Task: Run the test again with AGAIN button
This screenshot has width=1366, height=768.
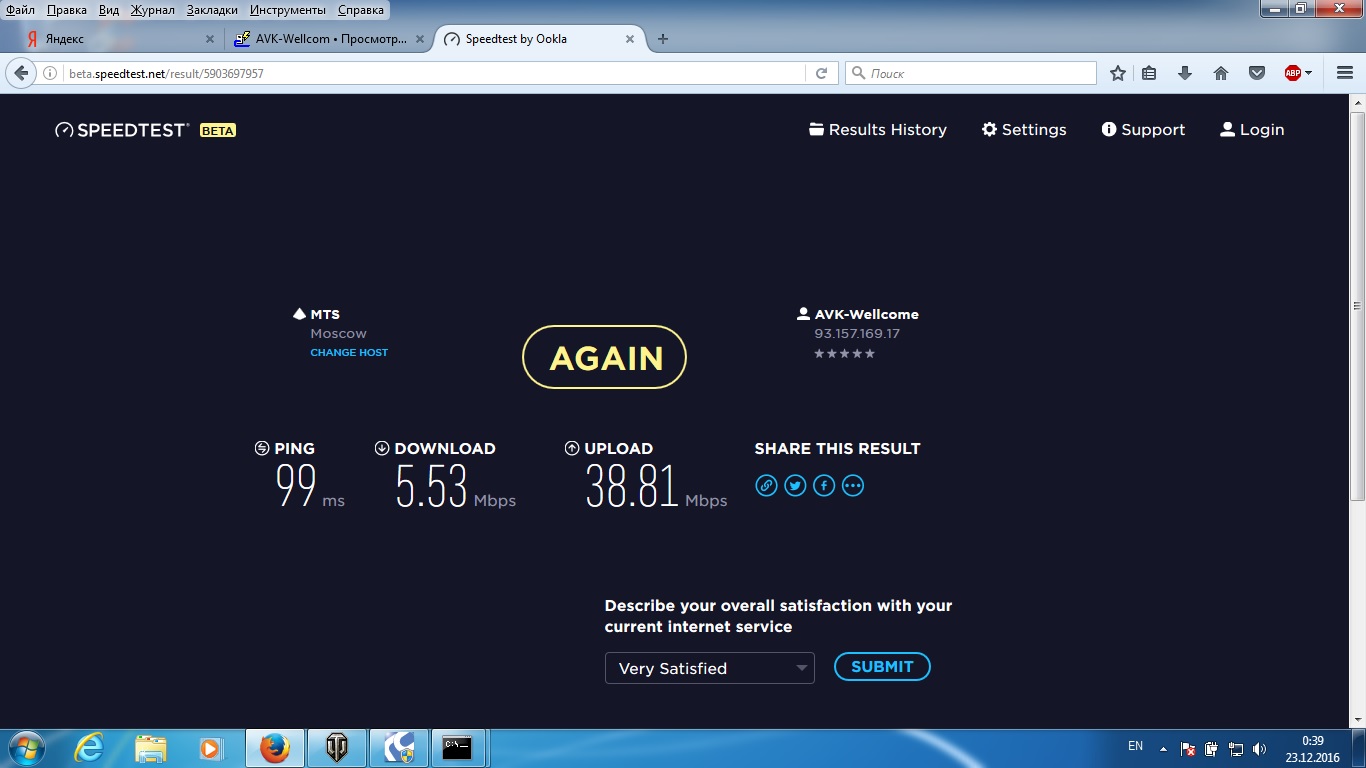Action: (605, 357)
